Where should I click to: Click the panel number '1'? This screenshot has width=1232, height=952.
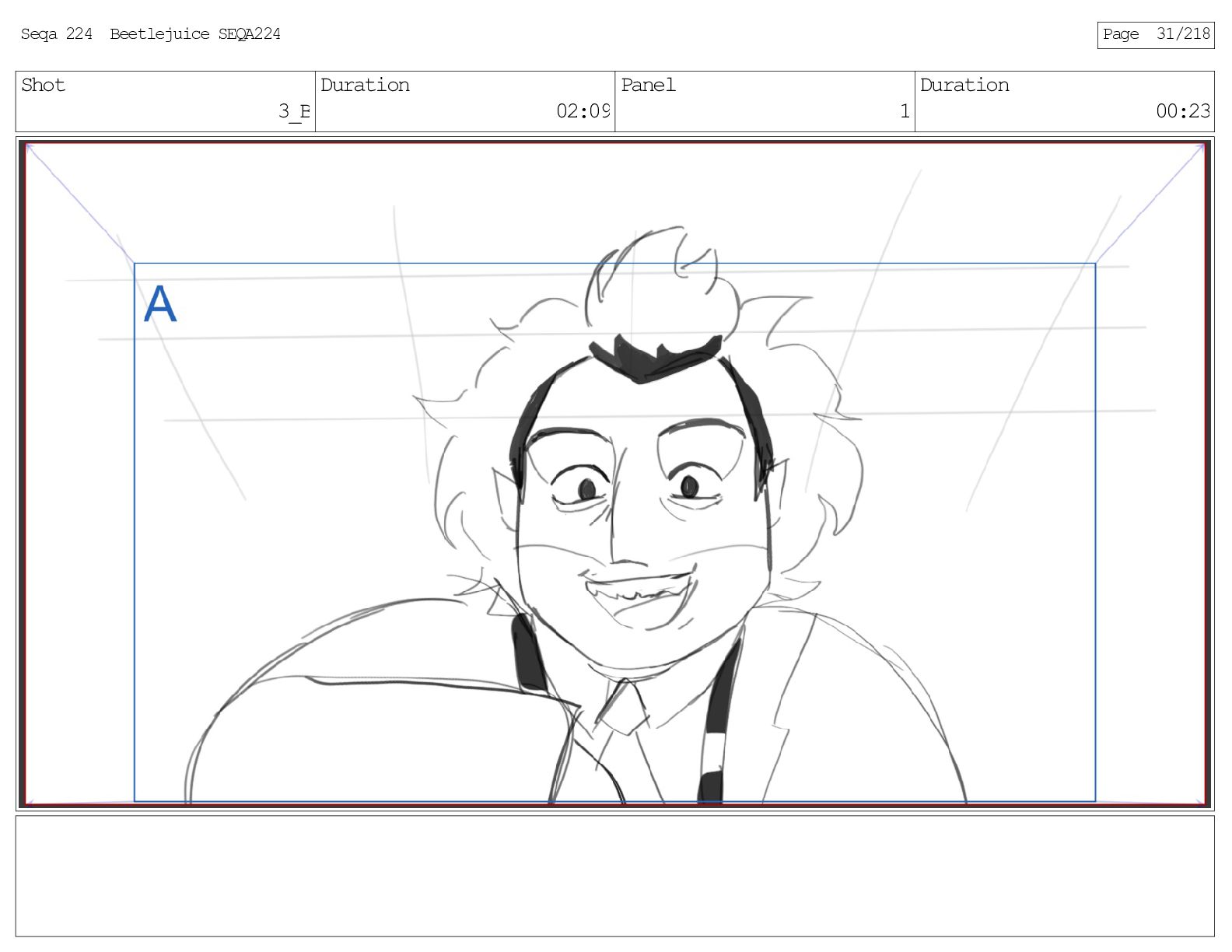pyautogui.click(x=905, y=111)
